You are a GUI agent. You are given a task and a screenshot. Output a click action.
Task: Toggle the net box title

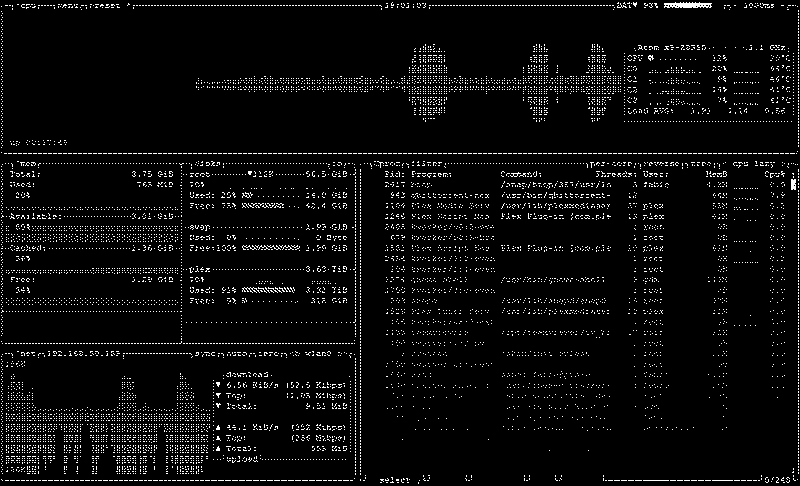pos(28,353)
